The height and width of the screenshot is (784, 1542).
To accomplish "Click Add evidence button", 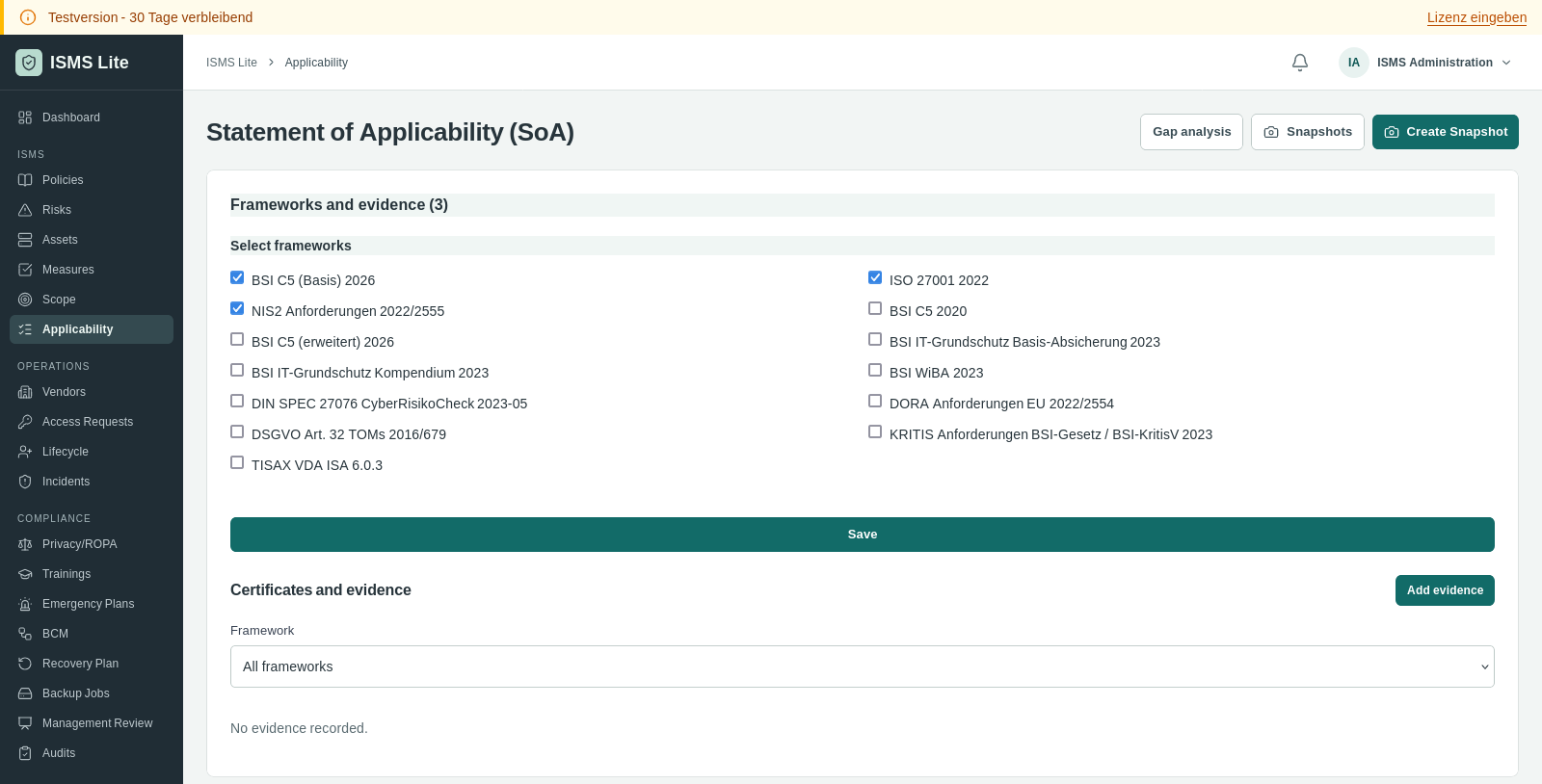I will pos(1445,590).
